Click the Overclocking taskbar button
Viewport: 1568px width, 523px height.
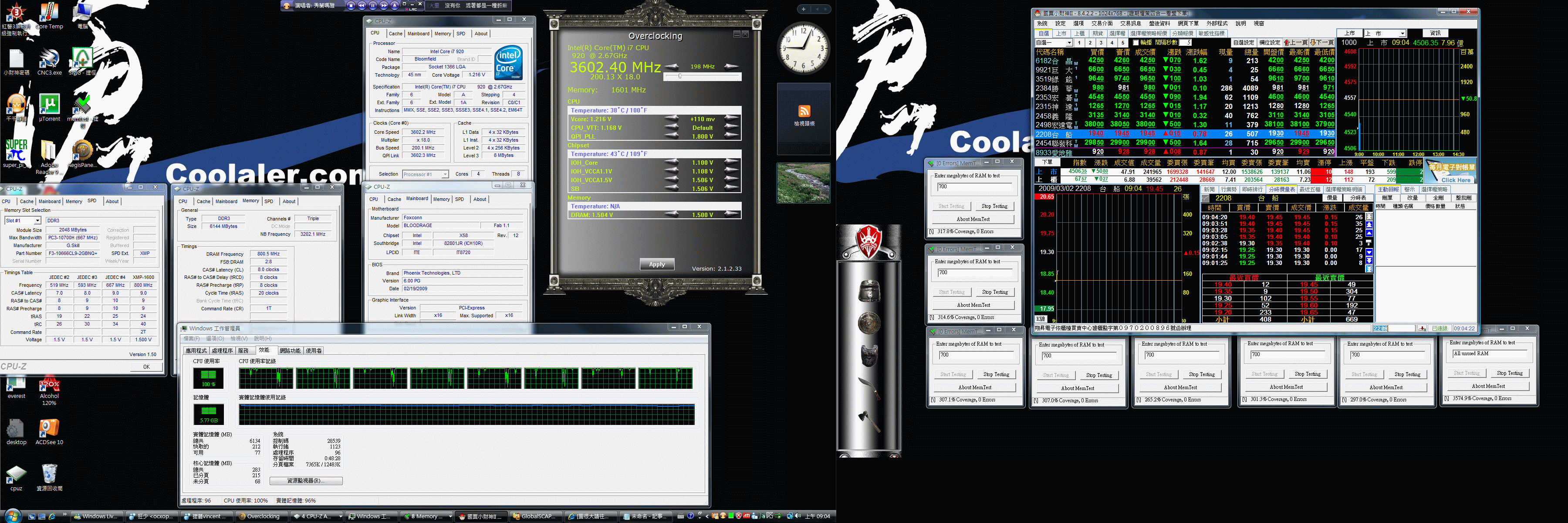point(262,516)
